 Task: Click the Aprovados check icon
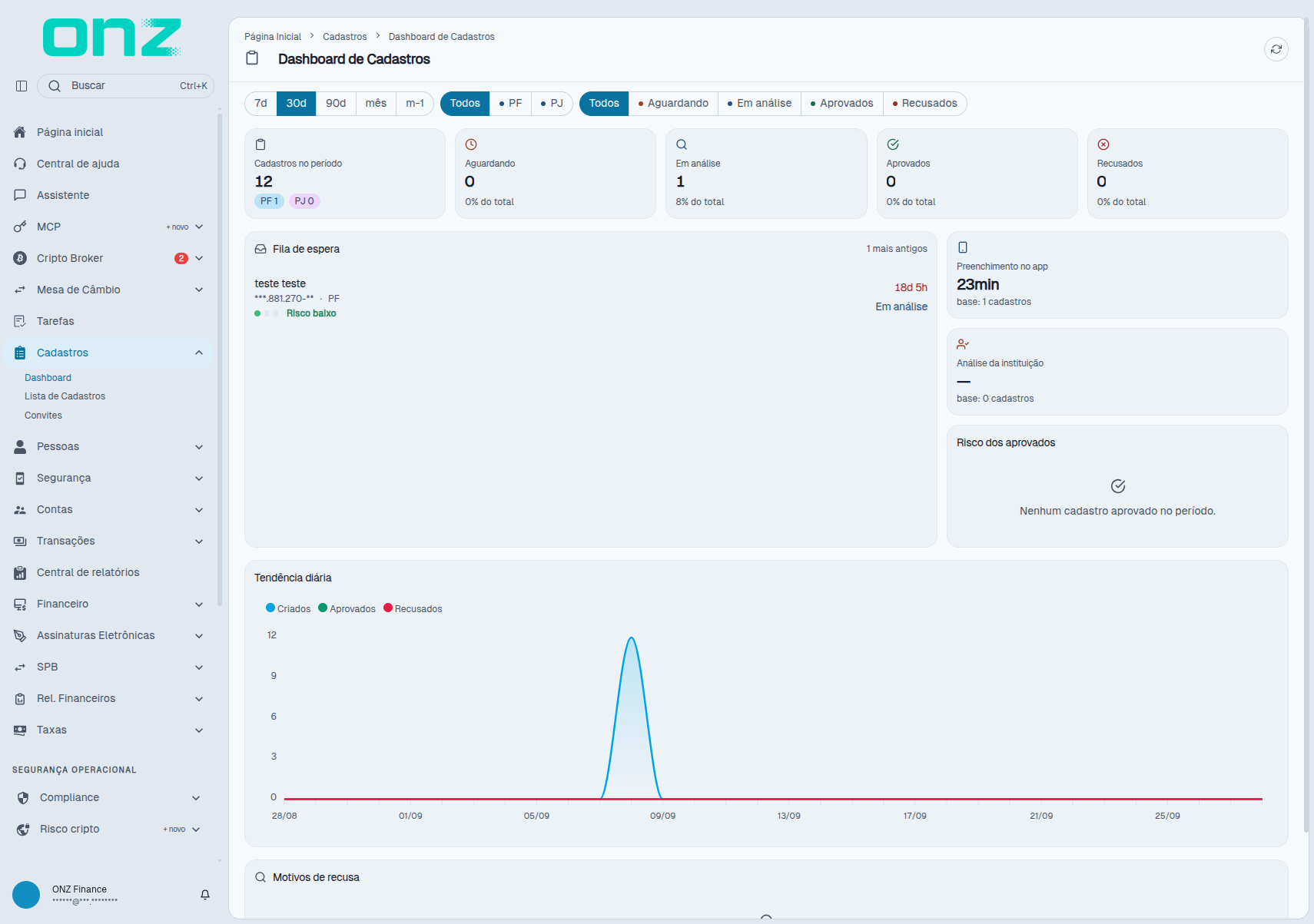click(x=893, y=144)
